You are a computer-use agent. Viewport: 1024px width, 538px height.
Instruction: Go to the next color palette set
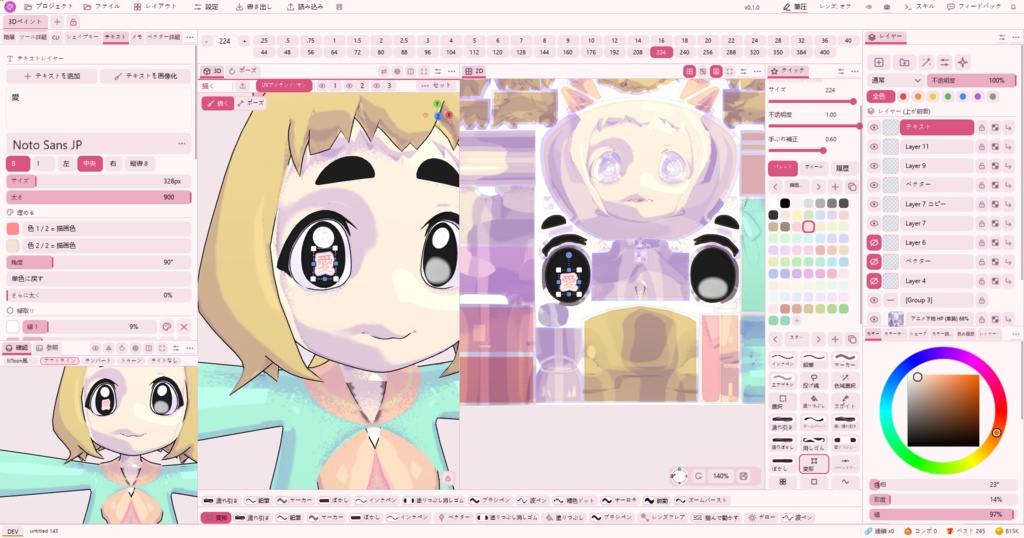pos(818,187)
